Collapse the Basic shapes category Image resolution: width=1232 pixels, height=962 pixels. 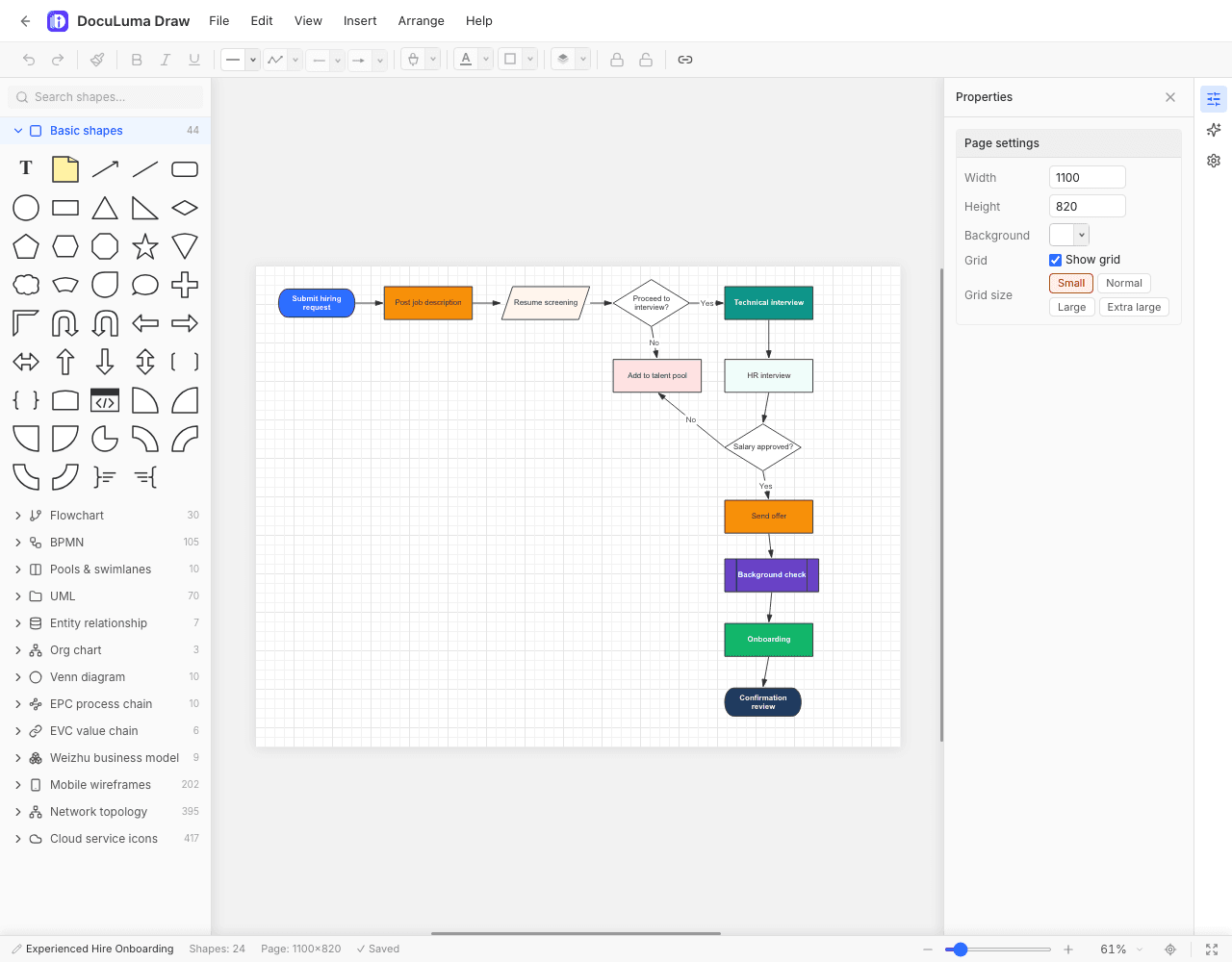[18, 131]
